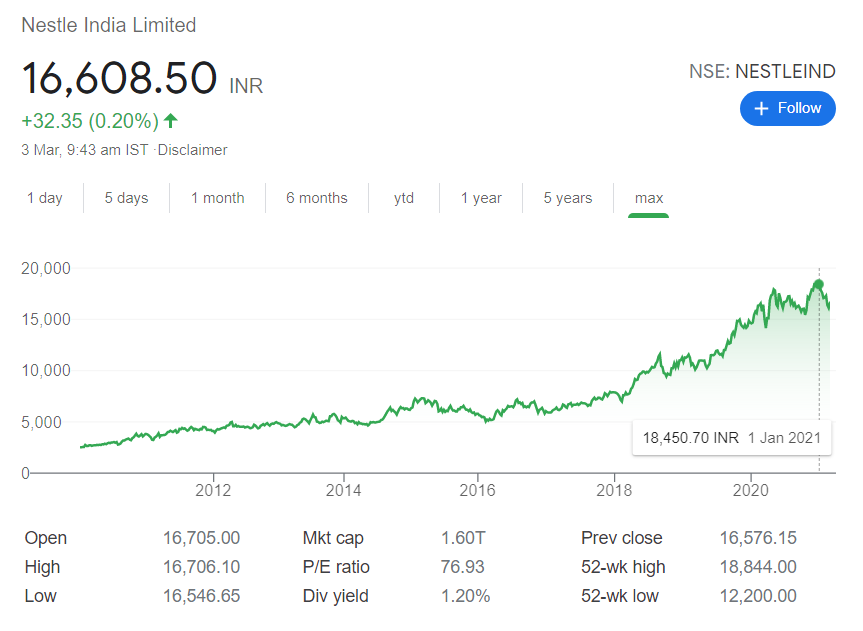Open the Disclaimer link
This screenshot has height=631, width=863.
coord(193,150)
